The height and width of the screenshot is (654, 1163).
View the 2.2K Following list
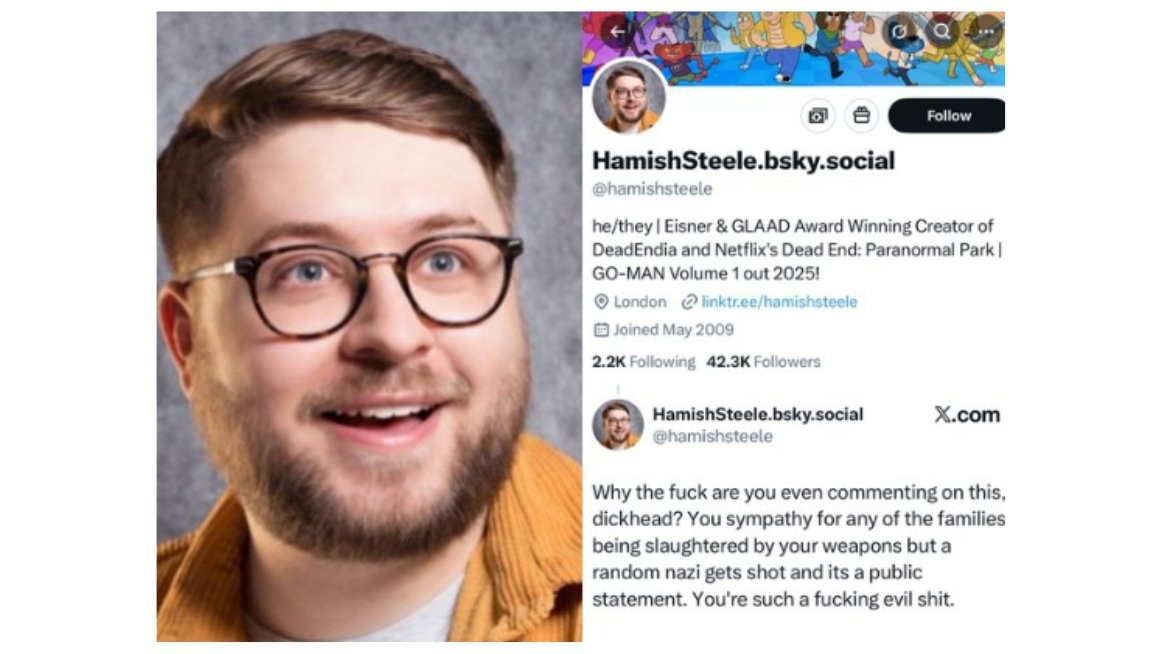pos(643,362)
